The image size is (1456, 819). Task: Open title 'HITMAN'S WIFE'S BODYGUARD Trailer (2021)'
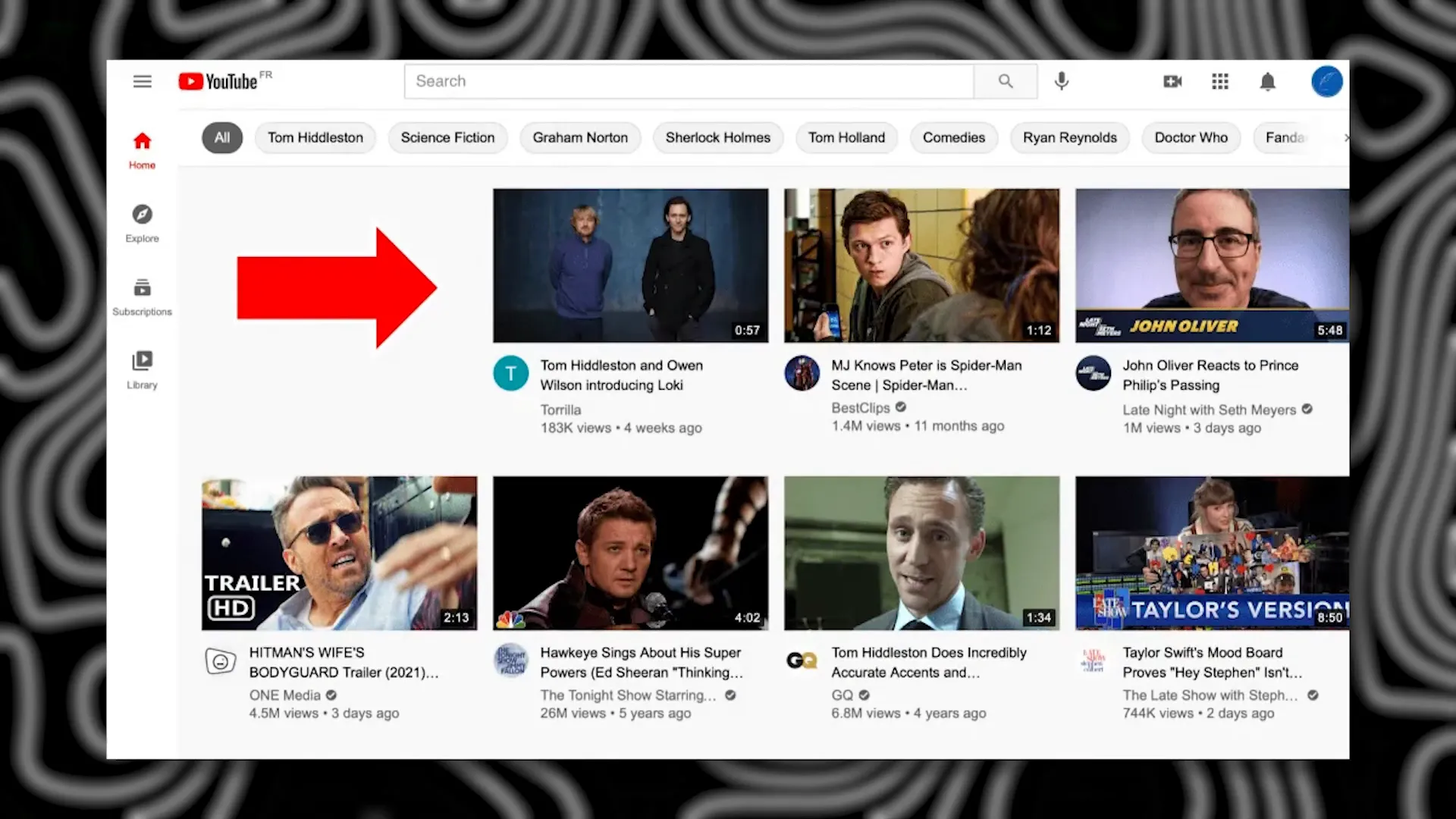[x=344, y=662]
